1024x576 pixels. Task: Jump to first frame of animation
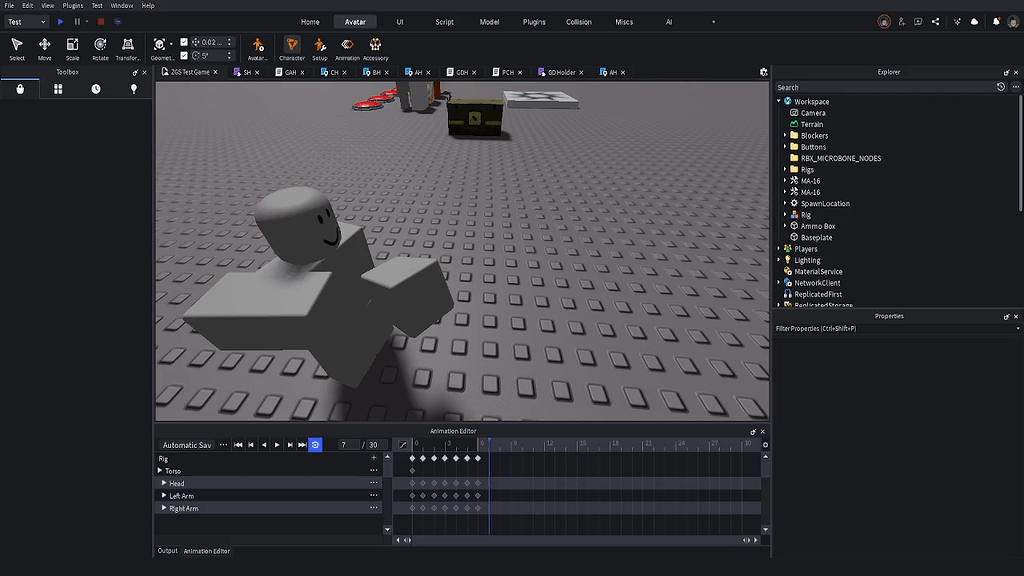(x=238, y=445)
